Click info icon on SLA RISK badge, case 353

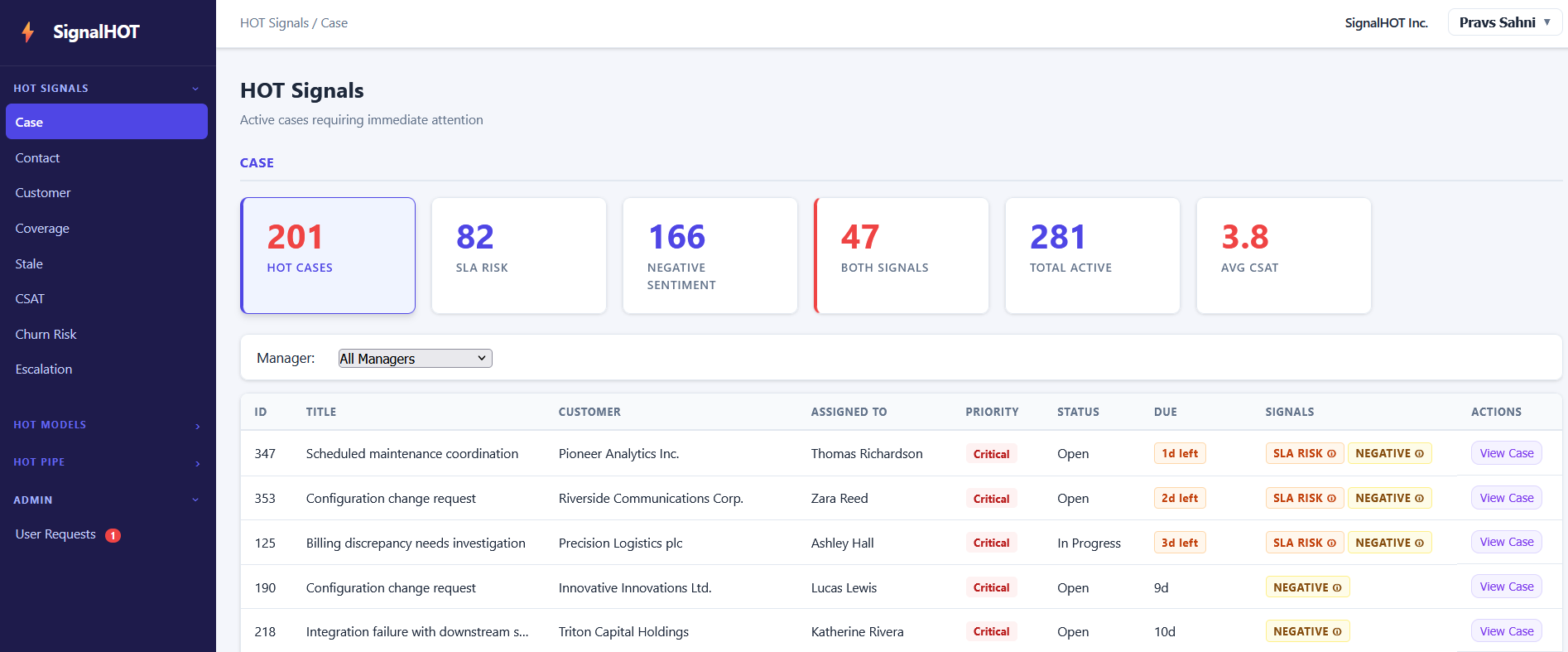tap(1331, 499)
